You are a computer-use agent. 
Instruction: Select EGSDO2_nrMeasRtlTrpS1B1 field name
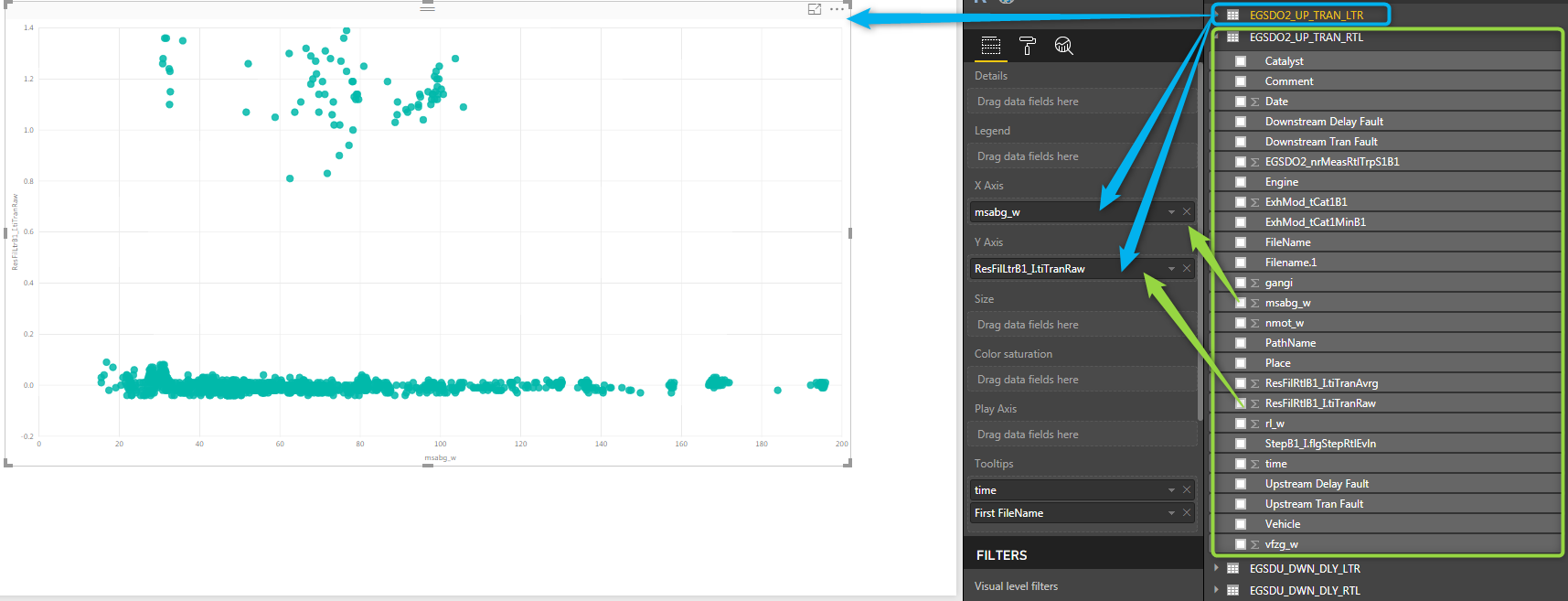1332,162
